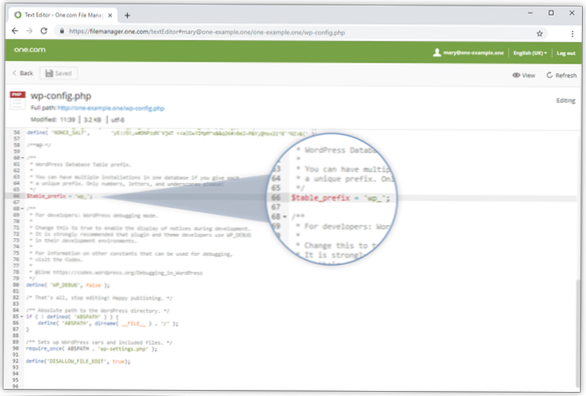Viewport: 586px width, 396px height.
Task: Click the Saved button with disk icon
Action: click(58, 73)
